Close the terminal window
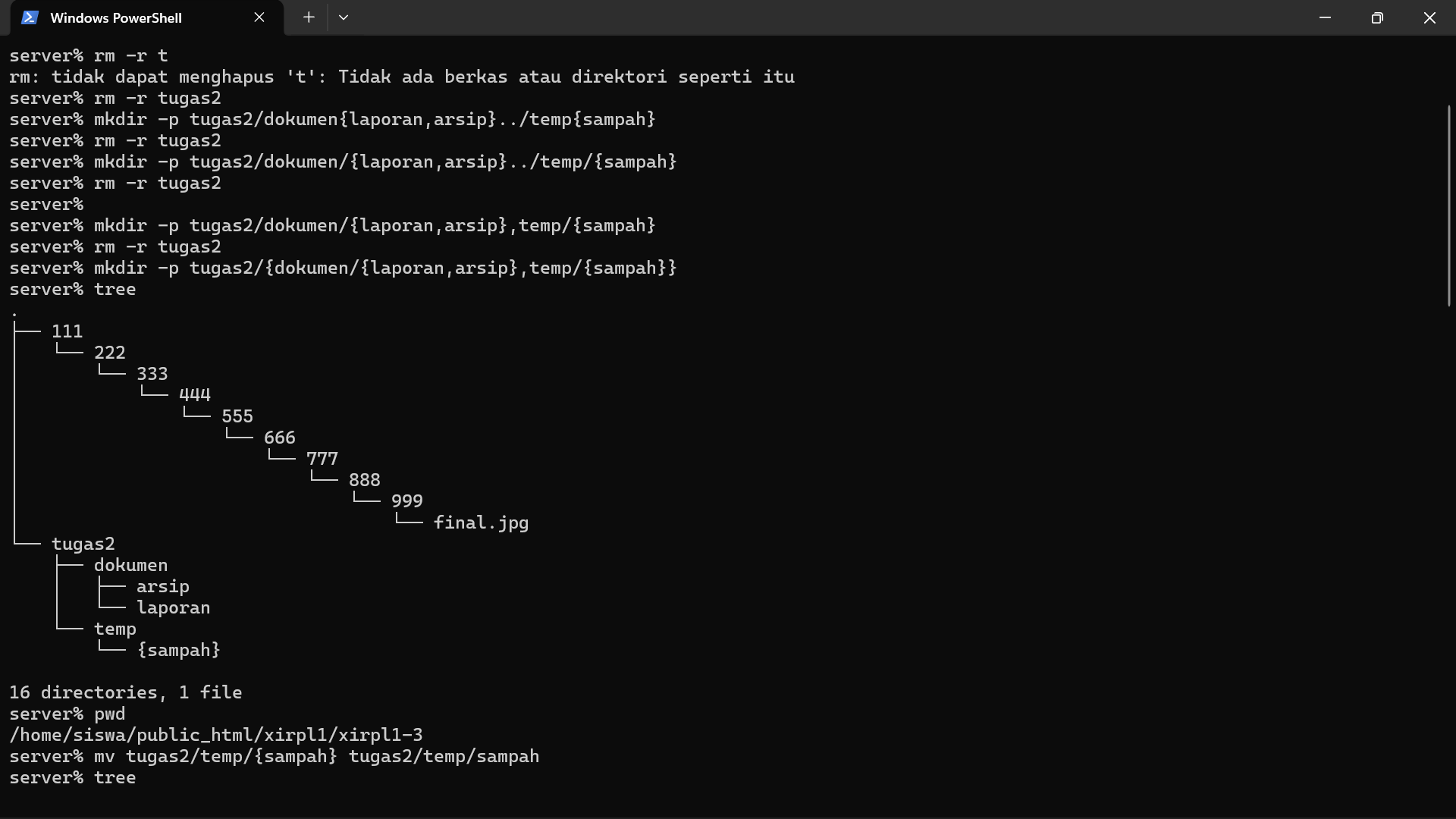This screenshot has width=1456, height=819. pos(1429,17)
